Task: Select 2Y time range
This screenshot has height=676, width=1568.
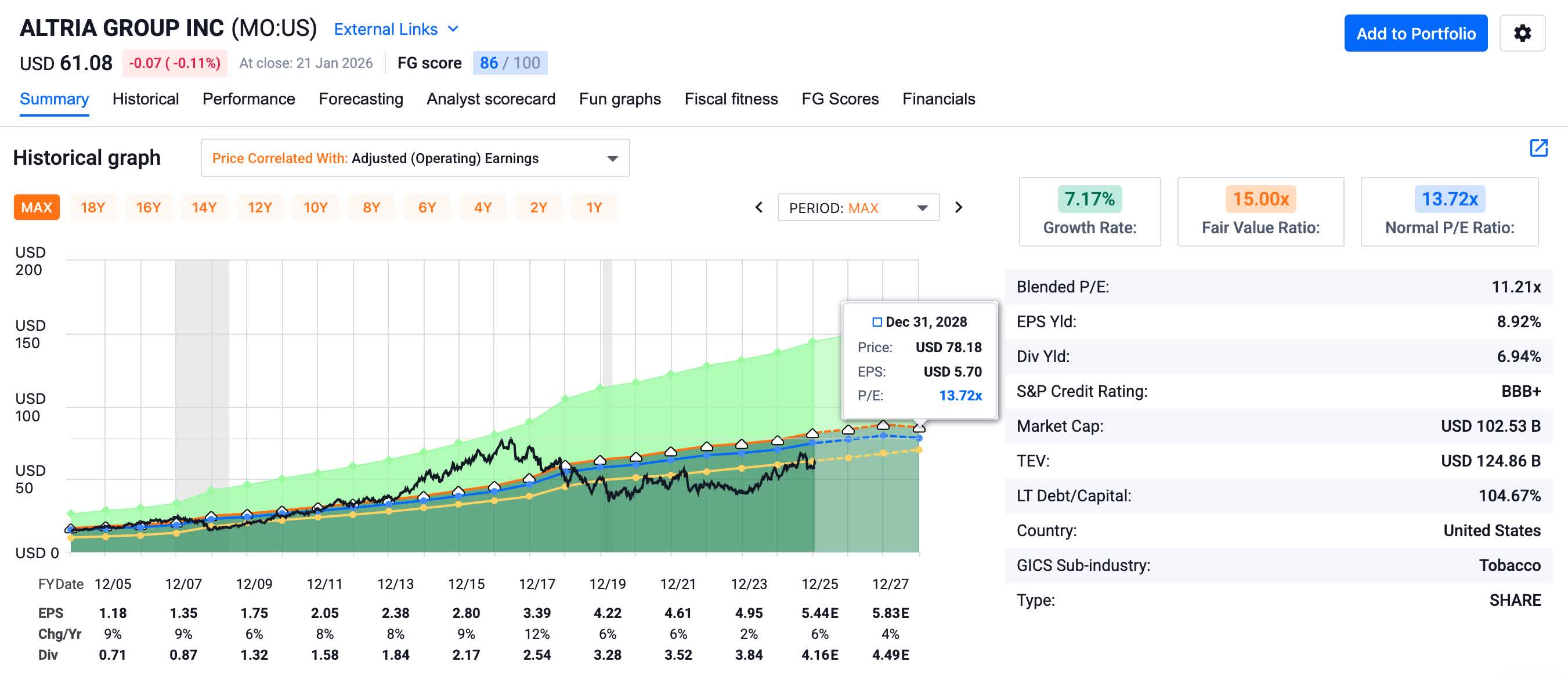Action: [x=538, y=208]
